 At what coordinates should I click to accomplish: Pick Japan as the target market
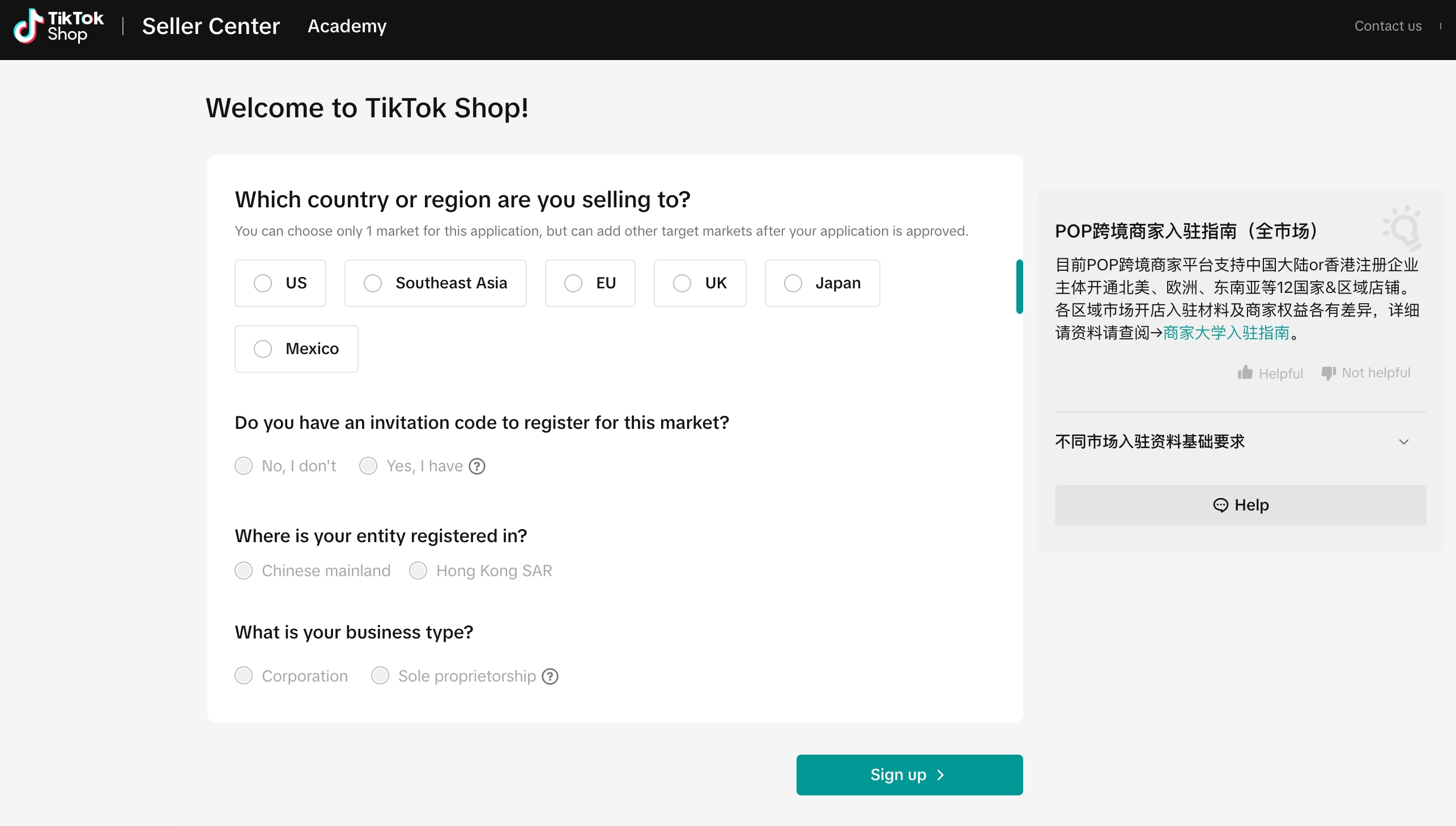[793, 283]
